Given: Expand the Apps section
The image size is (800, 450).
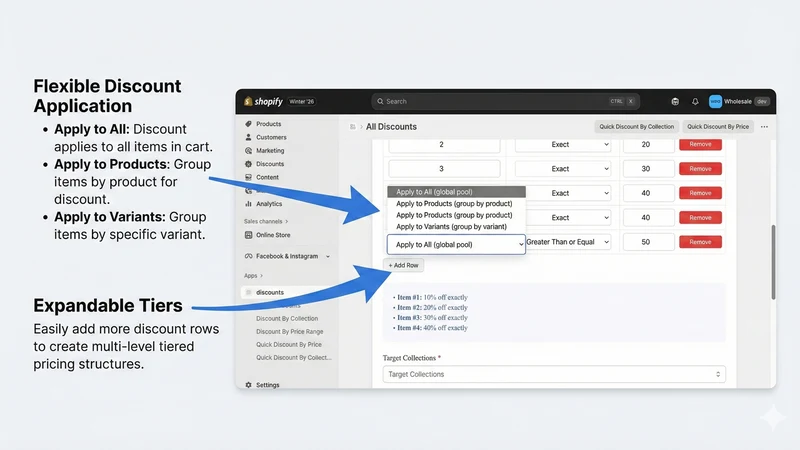Looking at the screenshot, I should tap(253, 276).
